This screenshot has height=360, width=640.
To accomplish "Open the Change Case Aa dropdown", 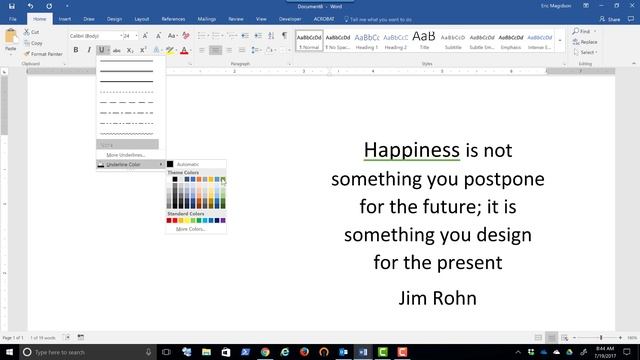I will point(172,36).
